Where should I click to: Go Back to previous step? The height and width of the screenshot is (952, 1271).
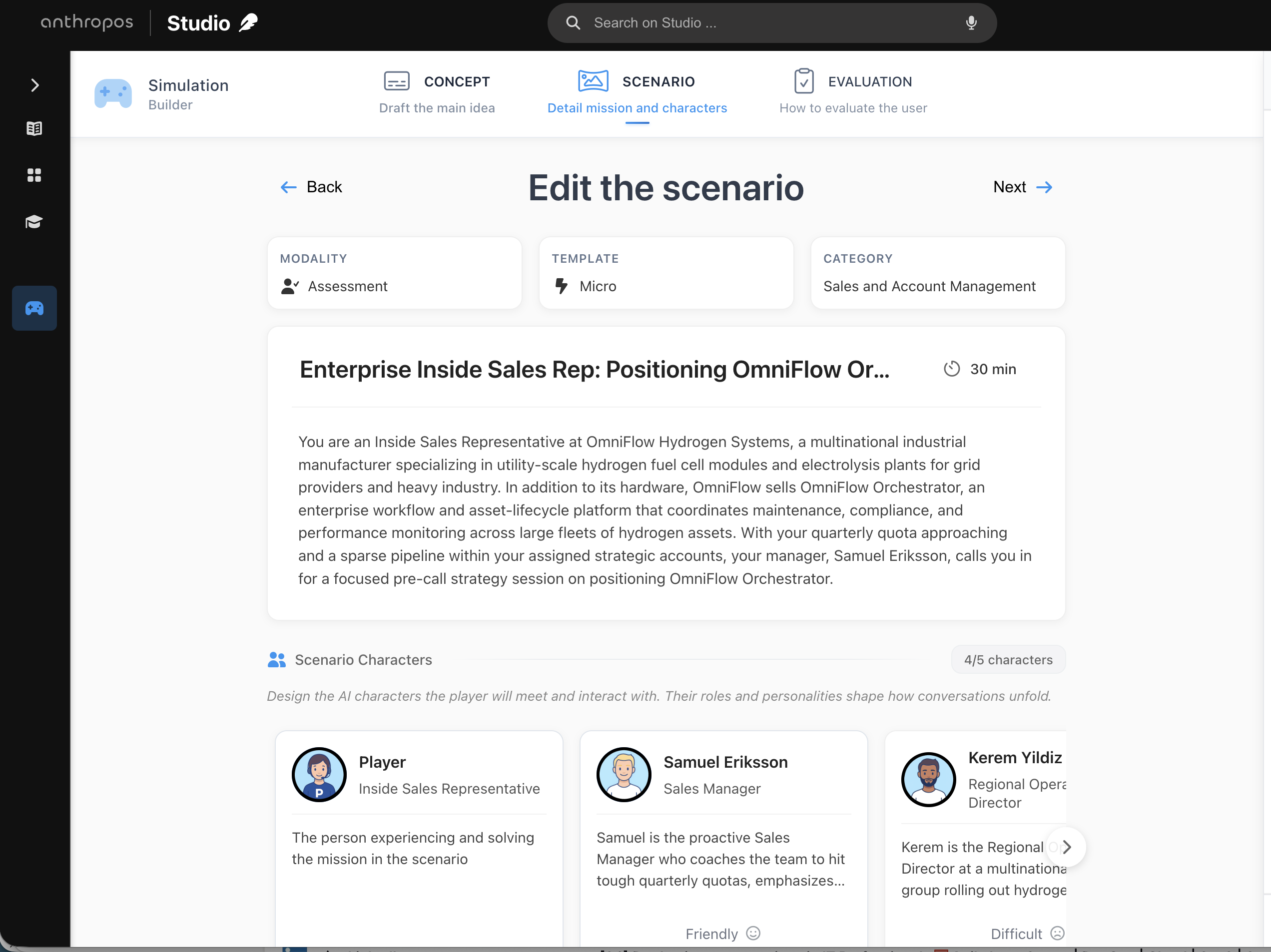coord(311,187)
